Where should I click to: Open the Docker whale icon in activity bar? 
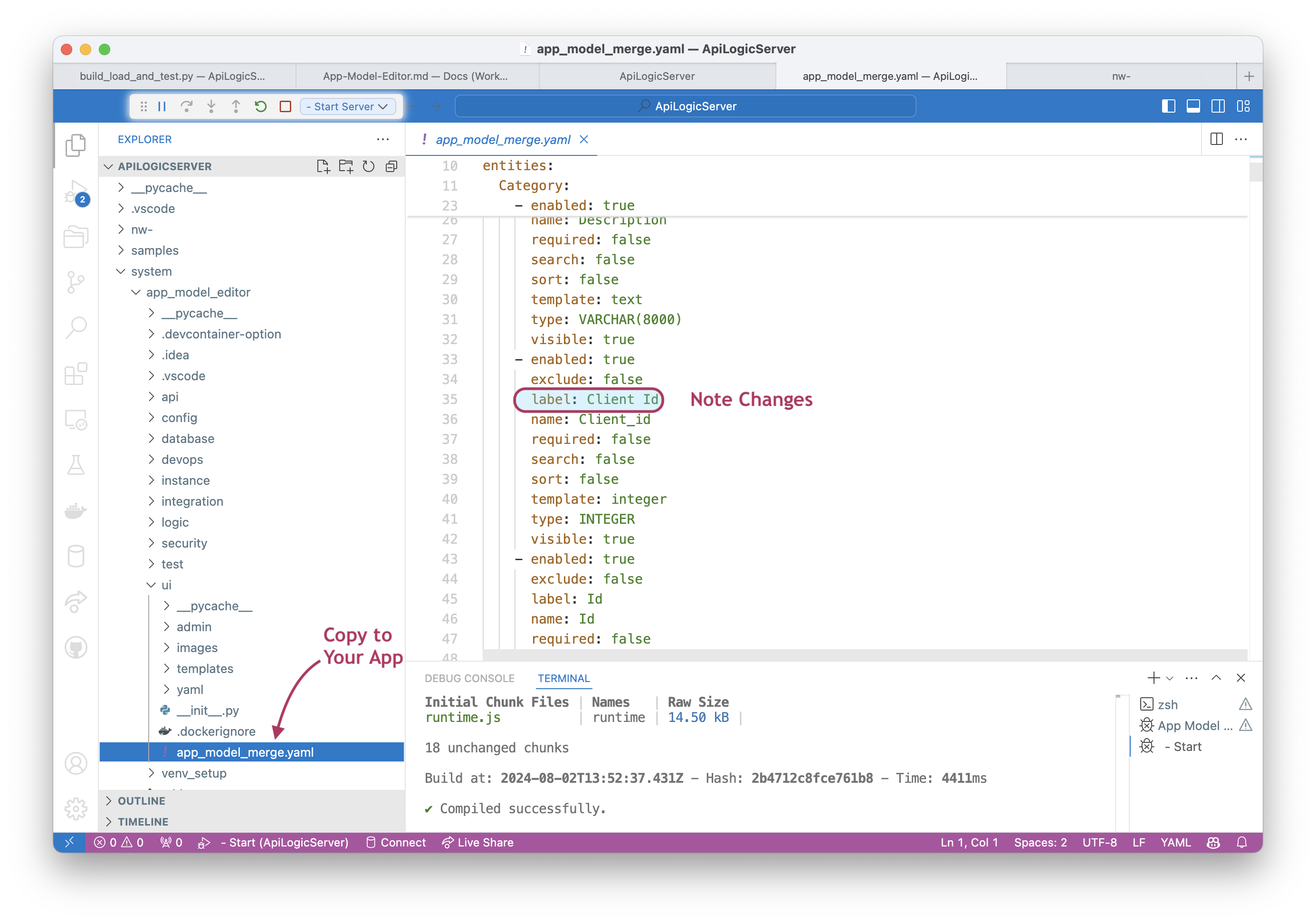coord(76,511)
